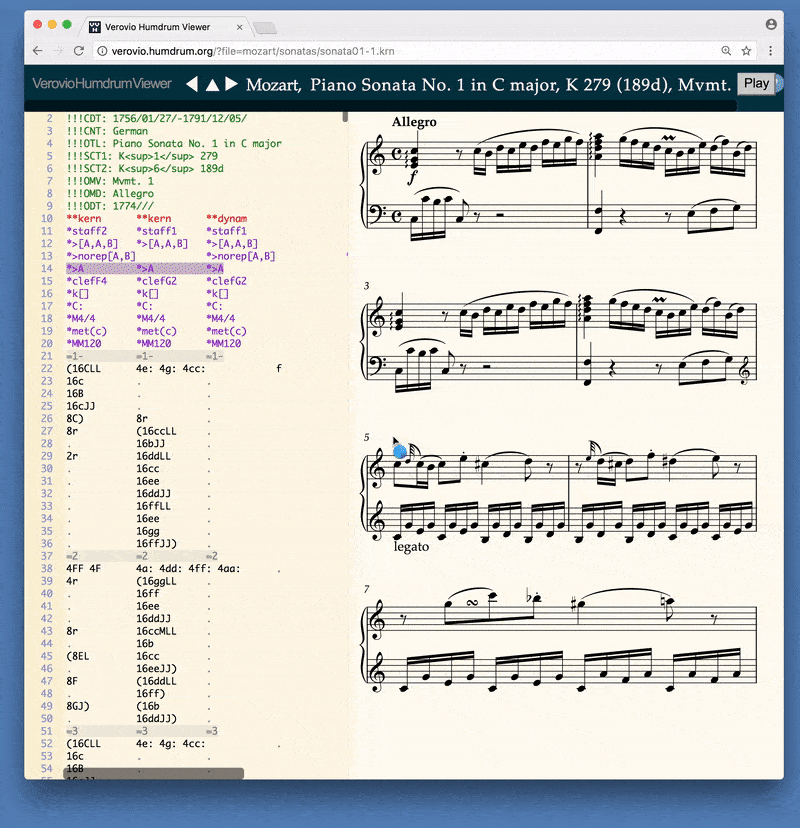Click the '!!!OMV: Mvmt. 1' line
Viewport: 800px width, 828px height.
(x=110, y=181)
